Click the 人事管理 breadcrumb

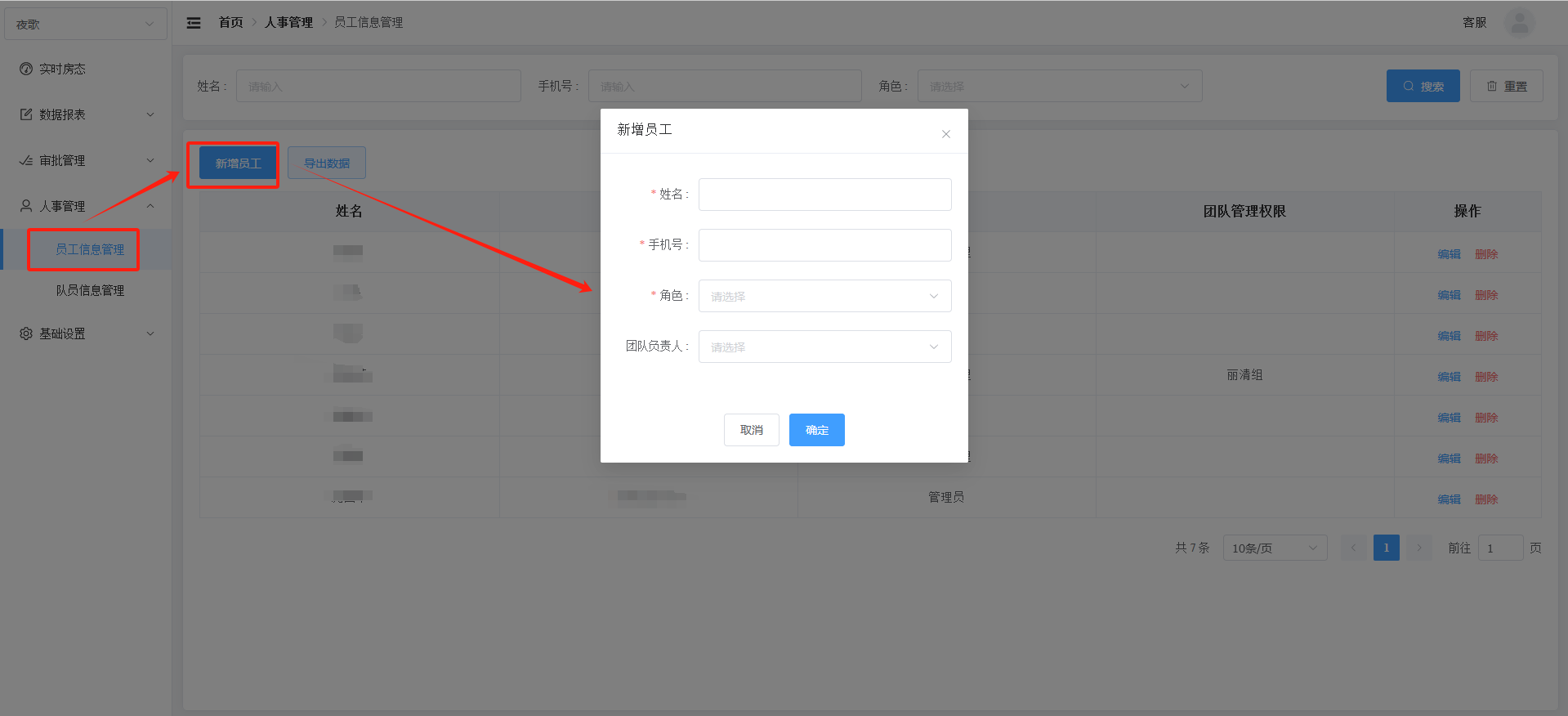point(288,22)
